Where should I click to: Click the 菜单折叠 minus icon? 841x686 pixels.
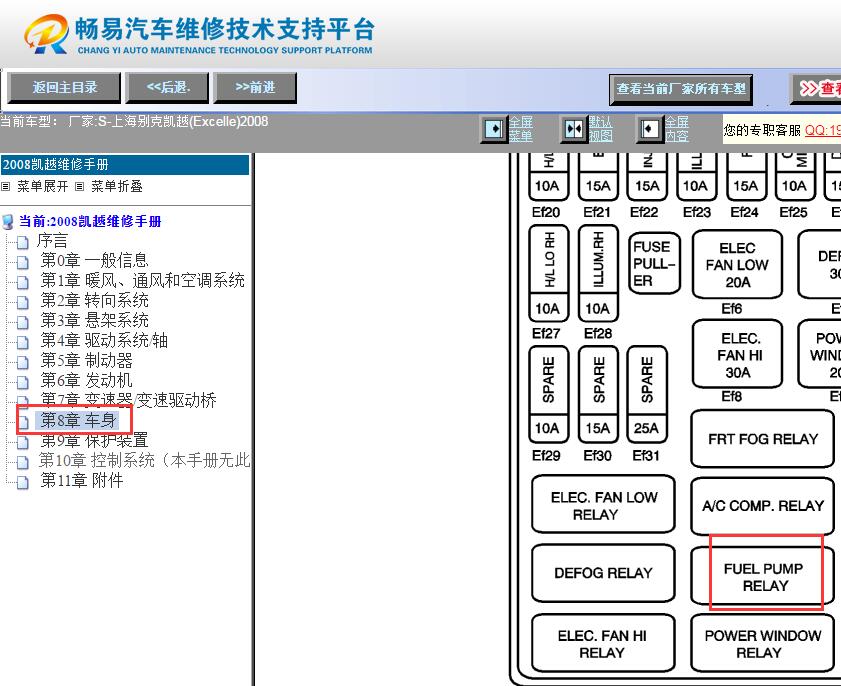pos(79,187)
